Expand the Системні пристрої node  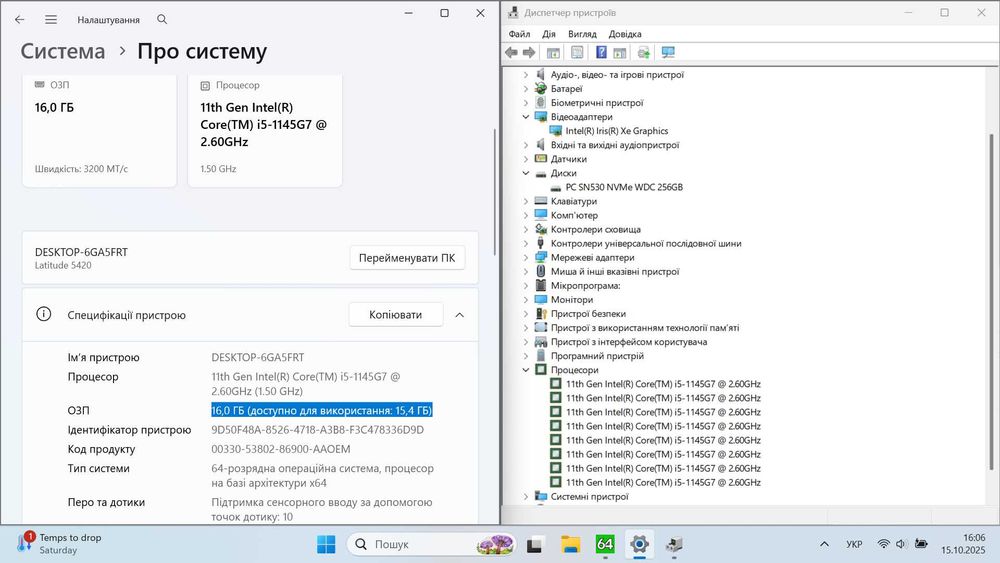(526, 496)
